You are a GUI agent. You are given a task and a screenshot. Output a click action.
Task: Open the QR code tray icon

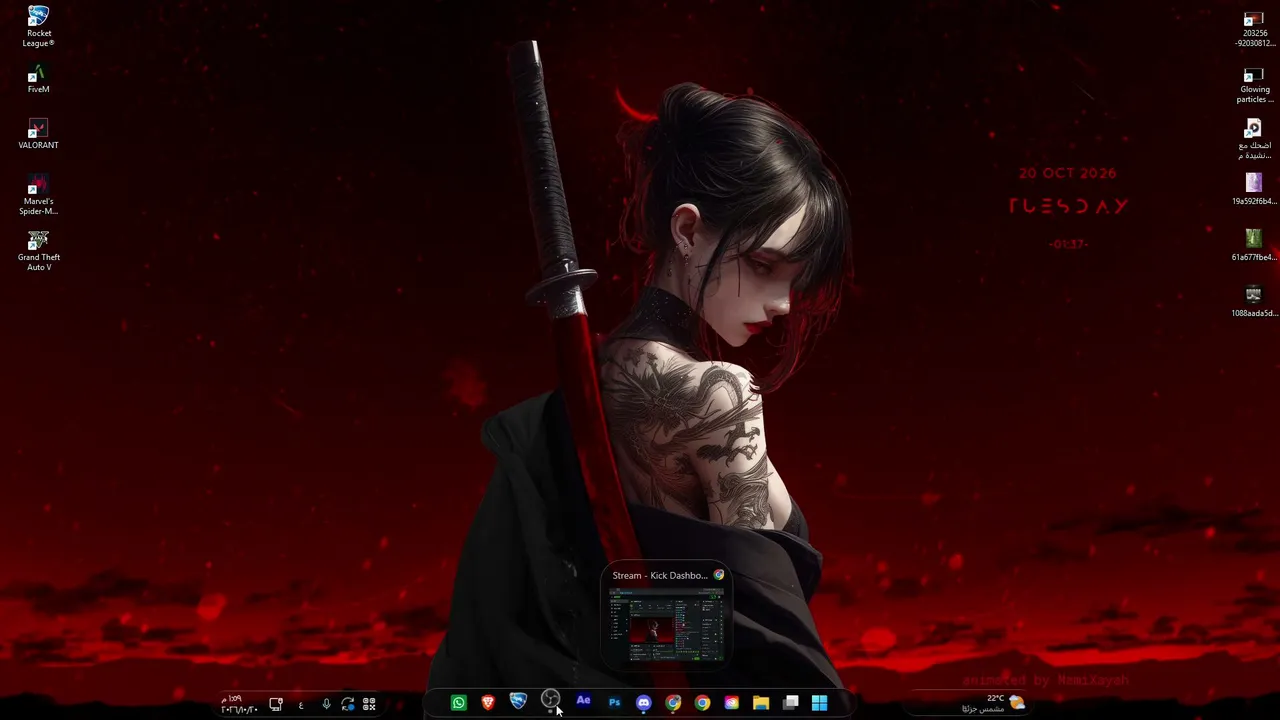(369, 705)
